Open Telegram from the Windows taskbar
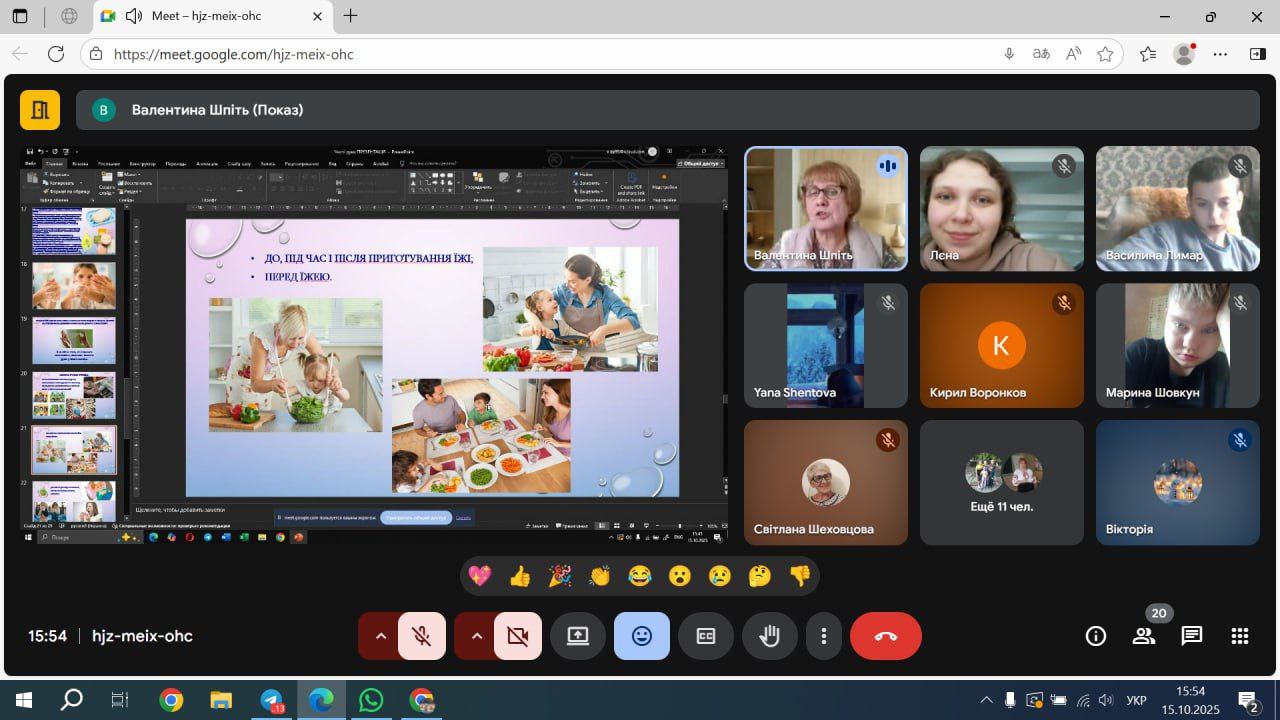 coord(271,700)
